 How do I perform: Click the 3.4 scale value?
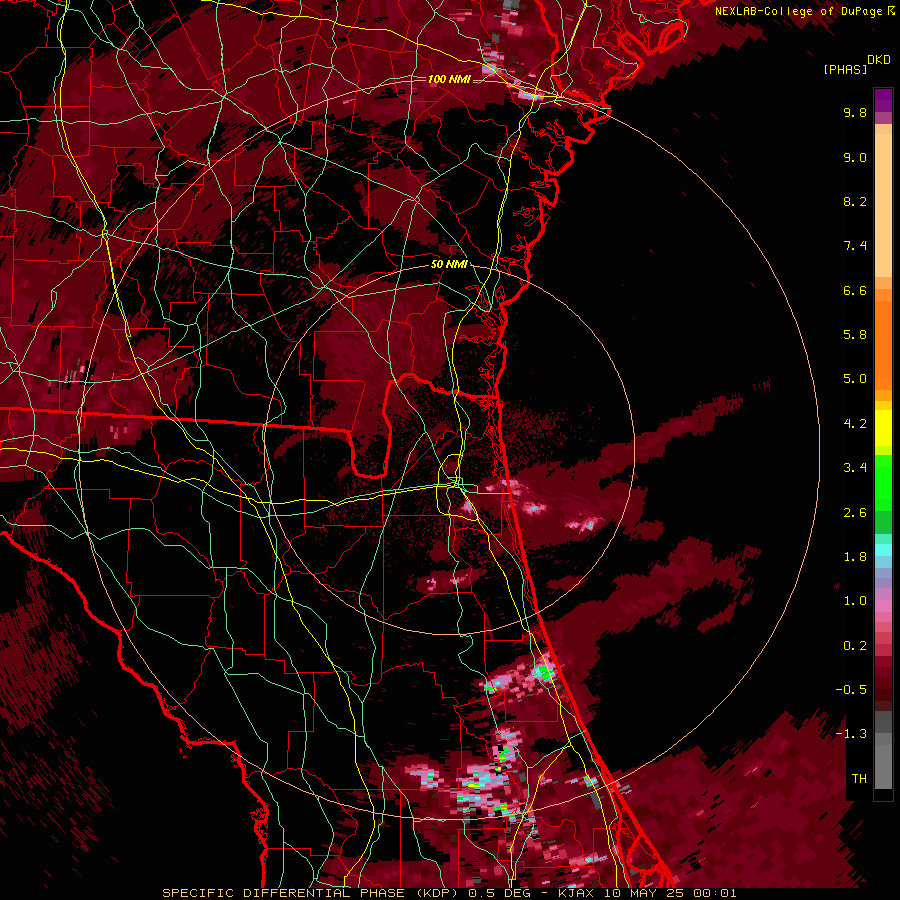(855, 468)
